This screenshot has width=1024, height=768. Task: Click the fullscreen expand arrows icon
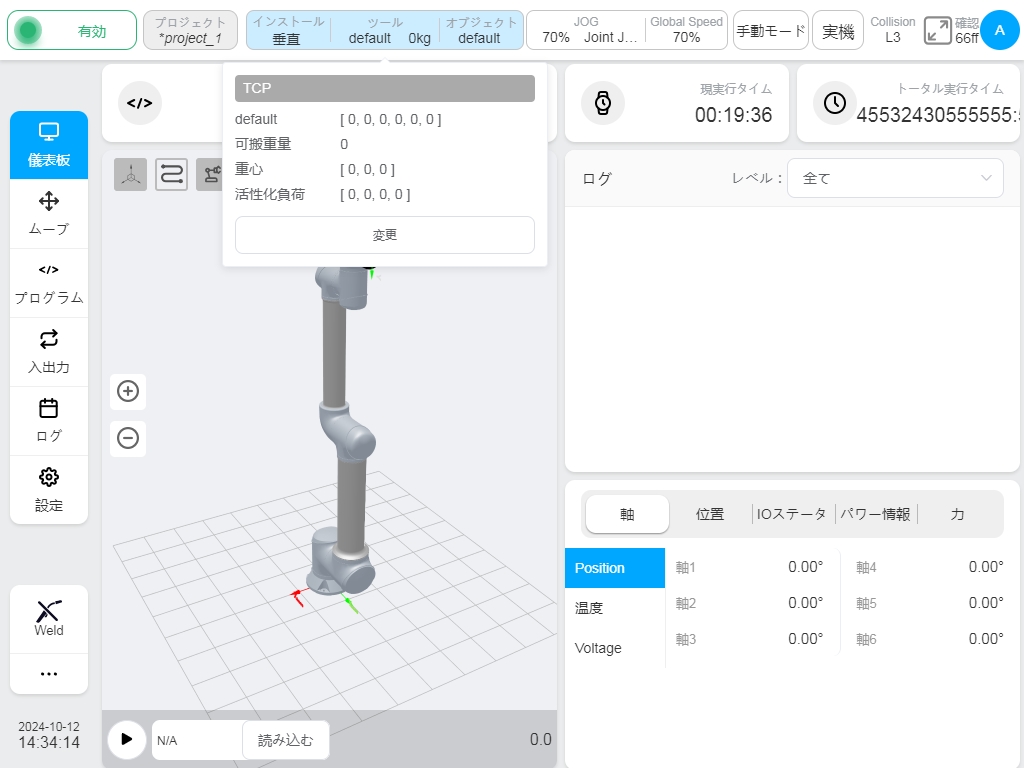coord(937,31)
